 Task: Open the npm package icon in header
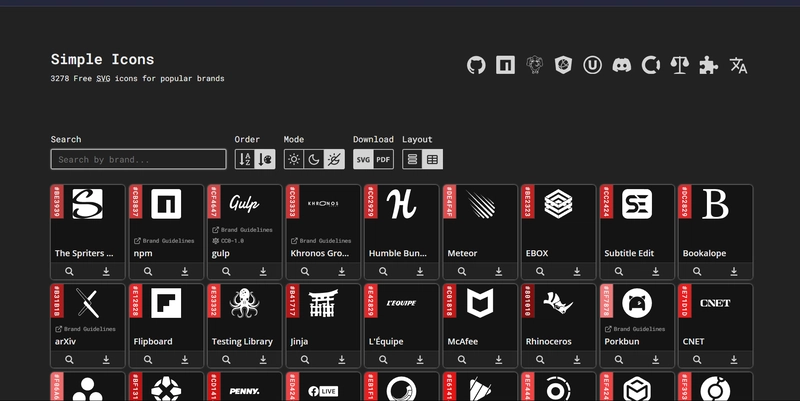tap(505, 65)
